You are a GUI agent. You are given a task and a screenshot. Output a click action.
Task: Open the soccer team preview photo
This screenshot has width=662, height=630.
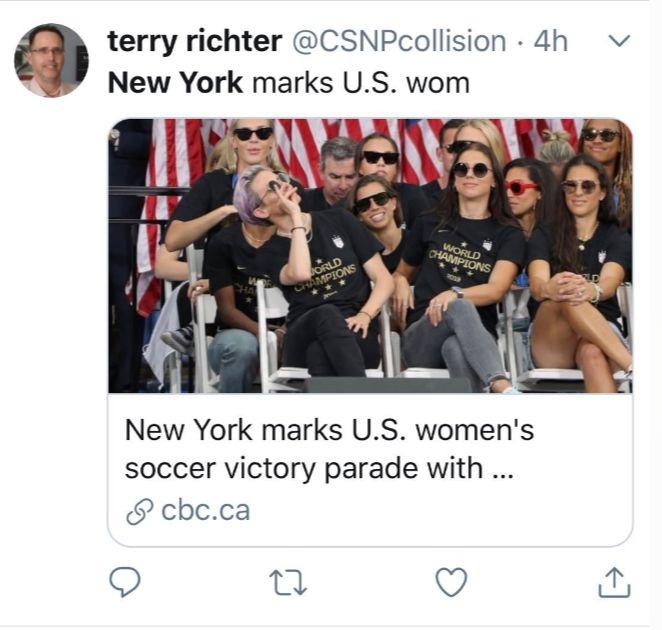click(x=370, y=255)
